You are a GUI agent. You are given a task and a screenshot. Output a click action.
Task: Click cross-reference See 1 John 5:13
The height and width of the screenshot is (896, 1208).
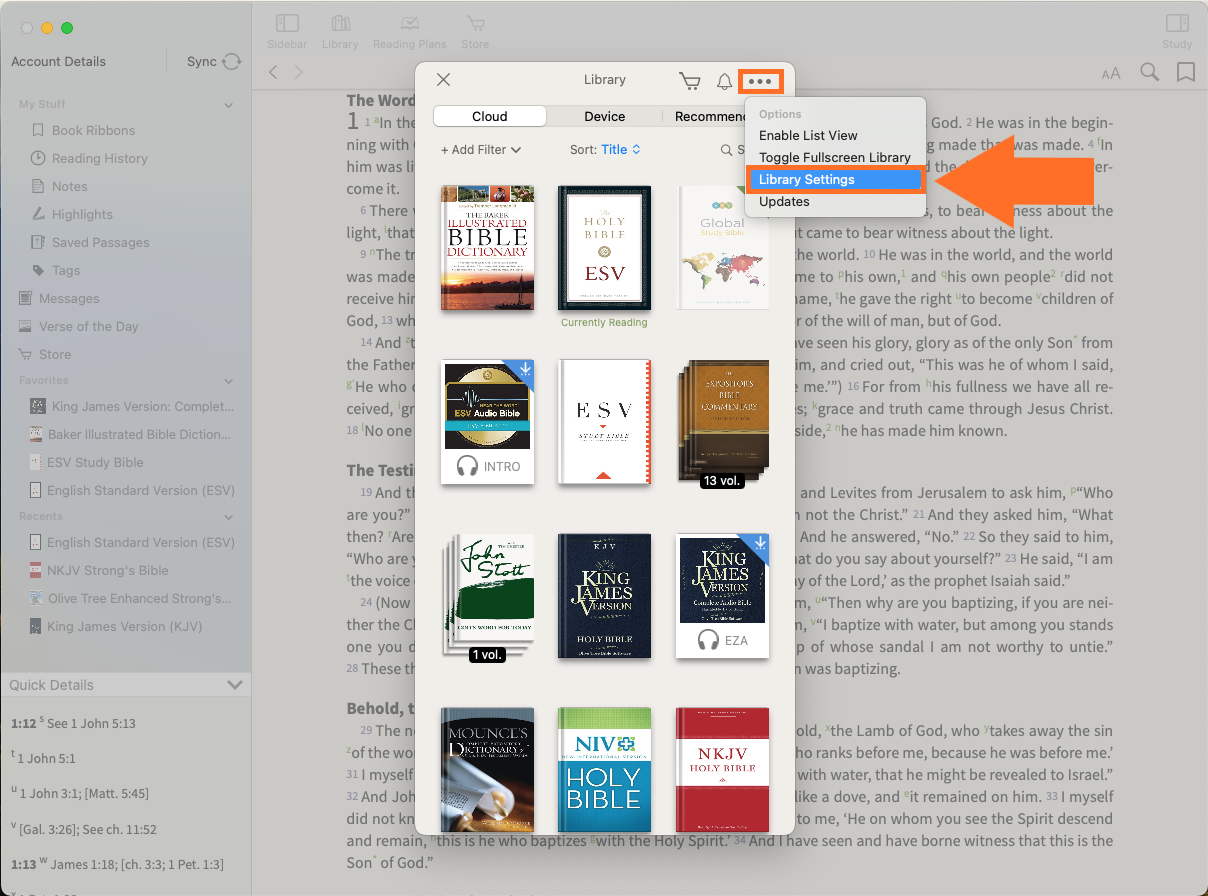(90, 723)
